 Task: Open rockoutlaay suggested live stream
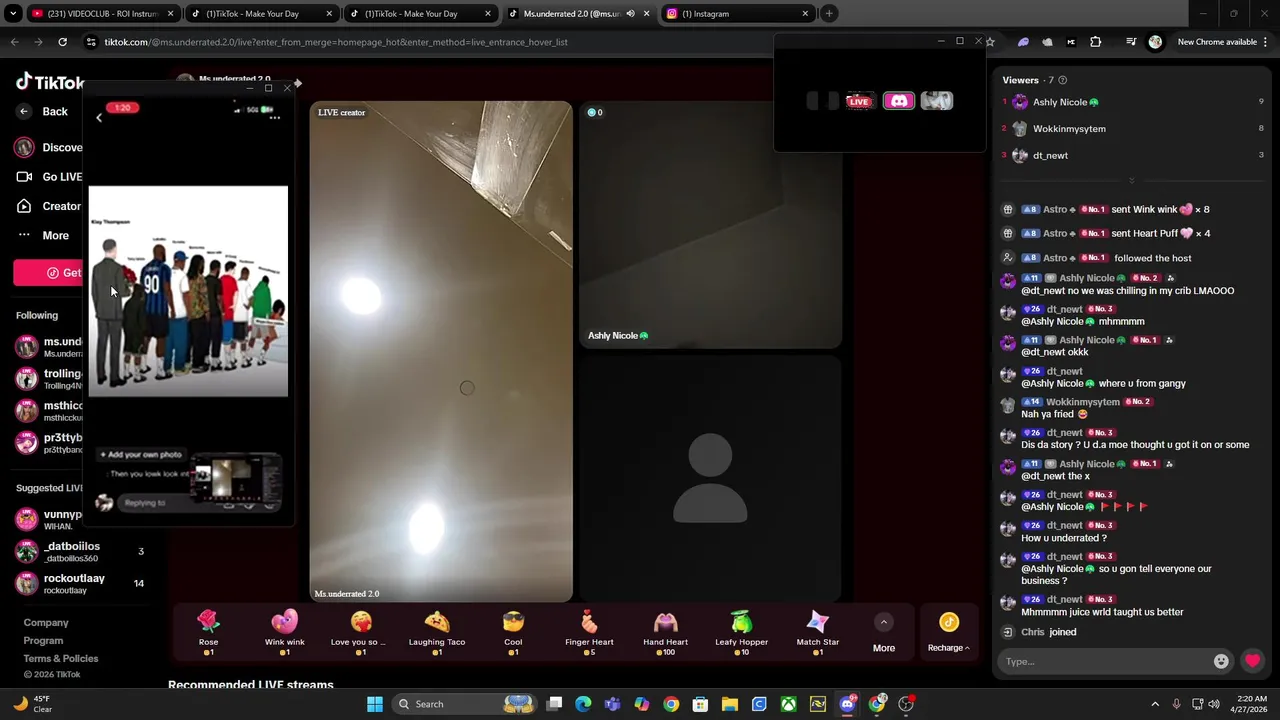[x=80, y=583]
